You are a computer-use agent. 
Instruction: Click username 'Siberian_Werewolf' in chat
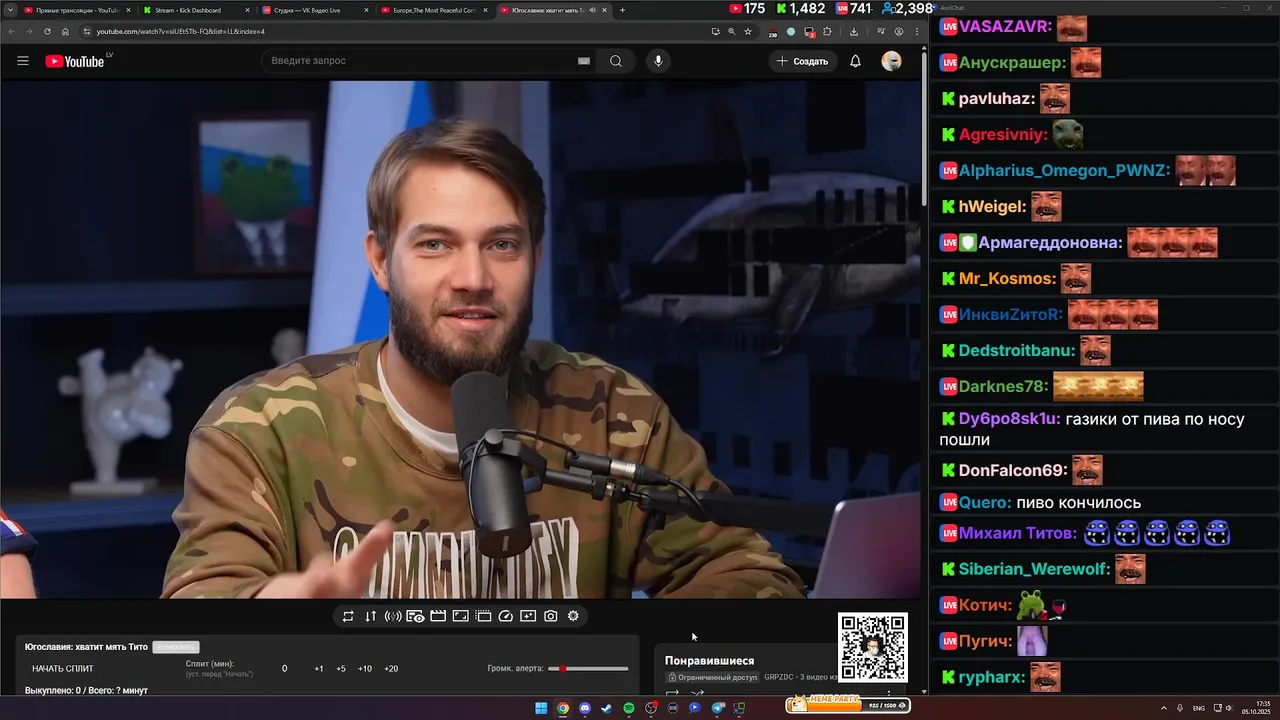[x=1034, y=569]
